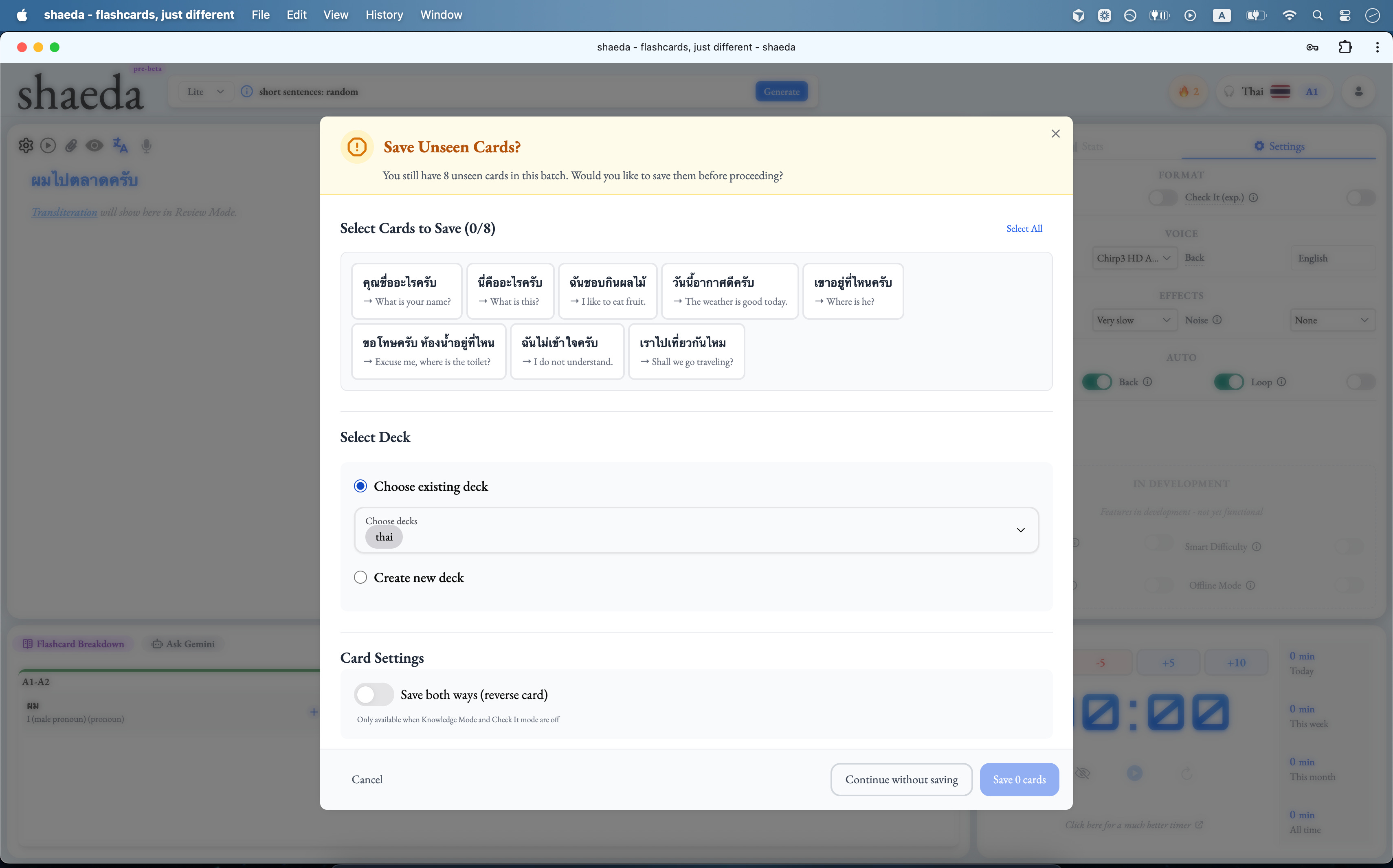Image resolution: width=1393 pixels, height=868 pixels.
Task: Close the Save Unseen Cards dialog
Action: [1055, 134]
